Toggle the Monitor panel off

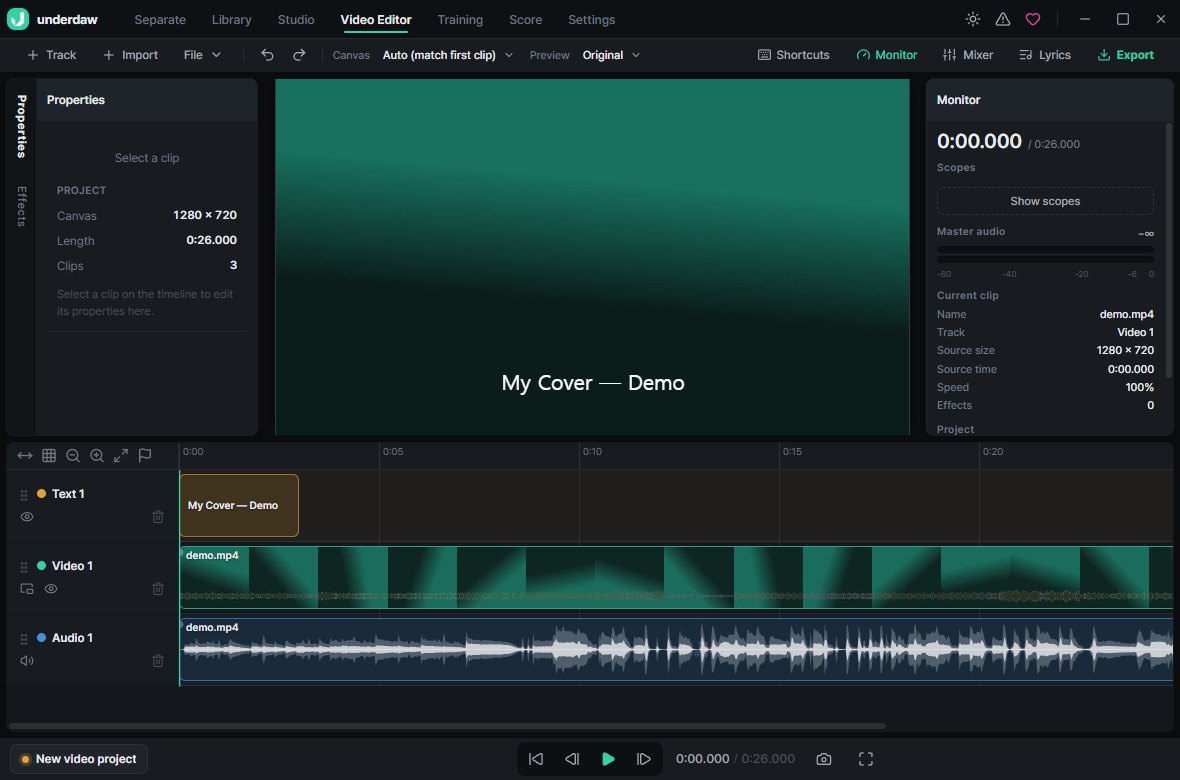coord(887,55)
